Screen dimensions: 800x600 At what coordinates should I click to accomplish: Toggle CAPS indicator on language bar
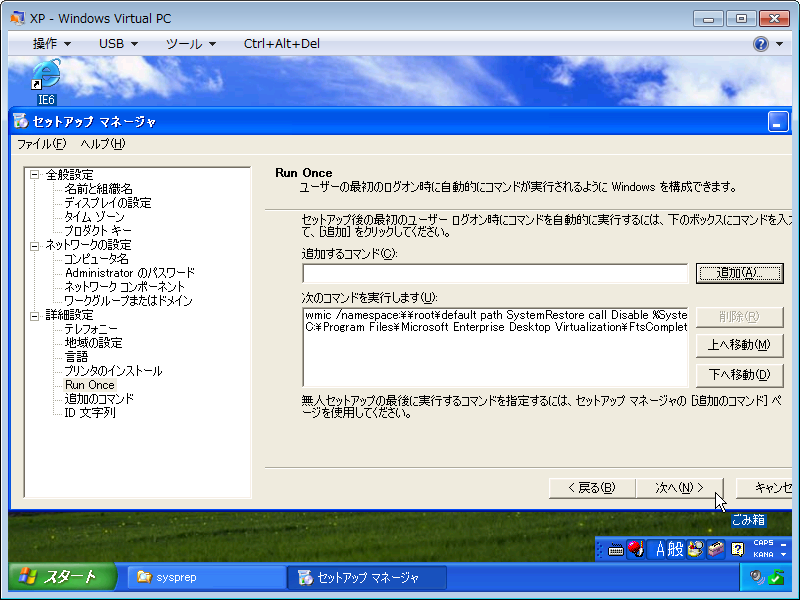click(x=763, y=543)
